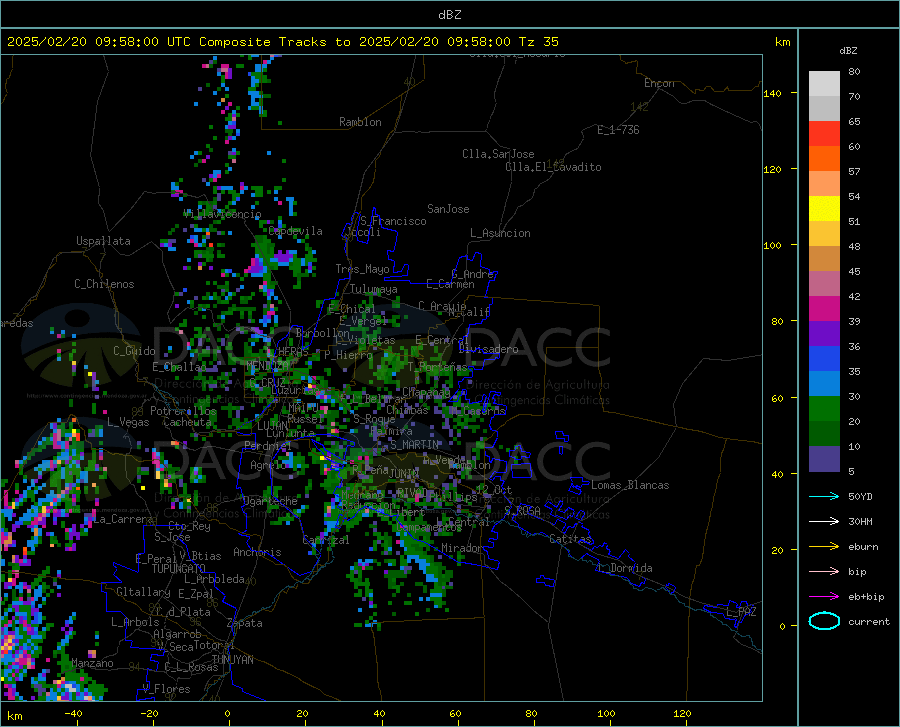Click the S_Francisco map label
900x727 pixels.
click(x=393, y=221)
